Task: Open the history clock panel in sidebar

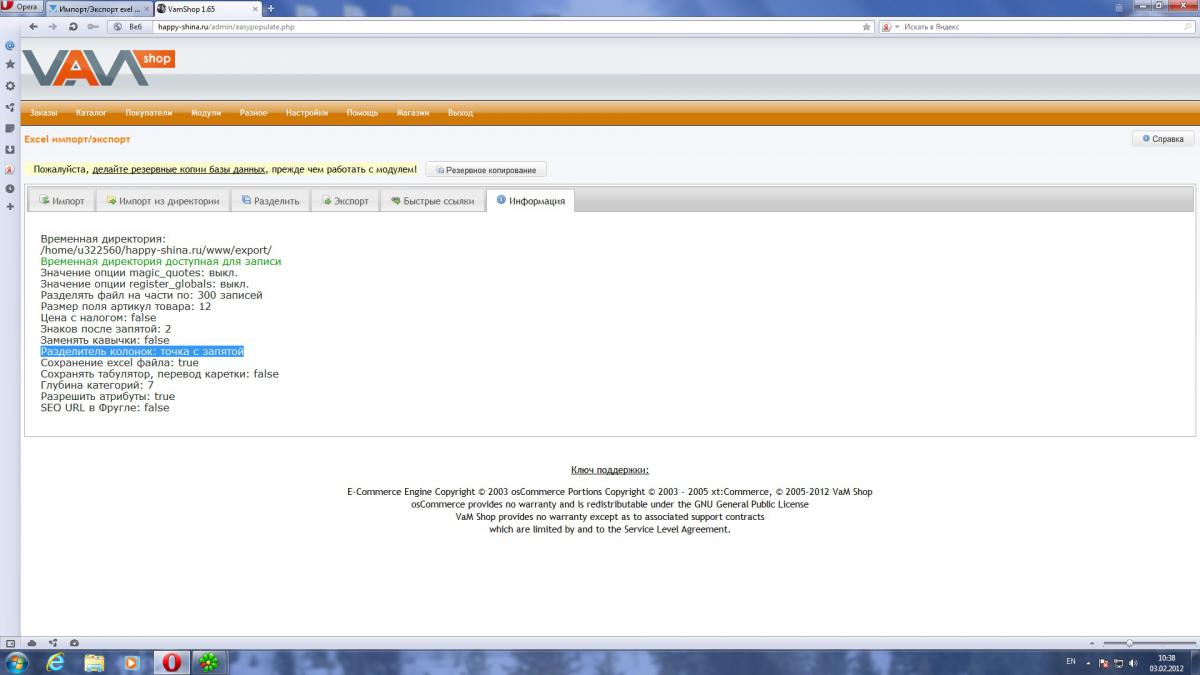Action: 10,188
